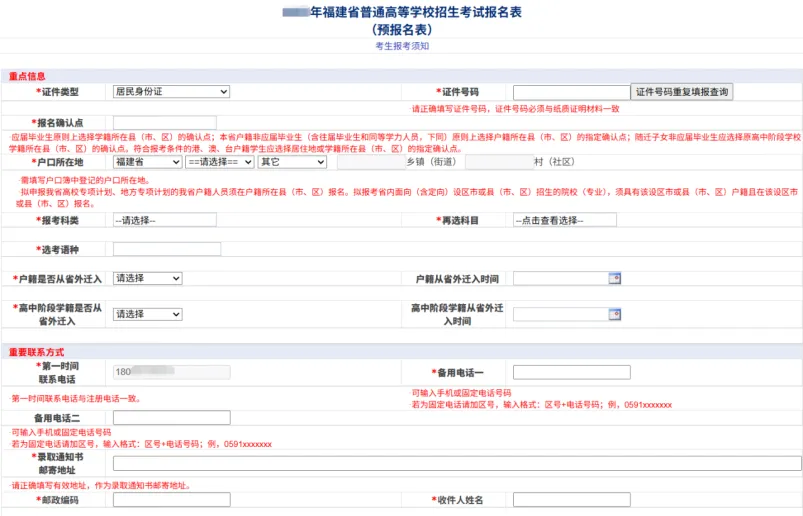The height and width of the screenshot is (516, 803).
Task: Open the 户籍是否从省外迁入 dropdown
Action: pos(147,278)
